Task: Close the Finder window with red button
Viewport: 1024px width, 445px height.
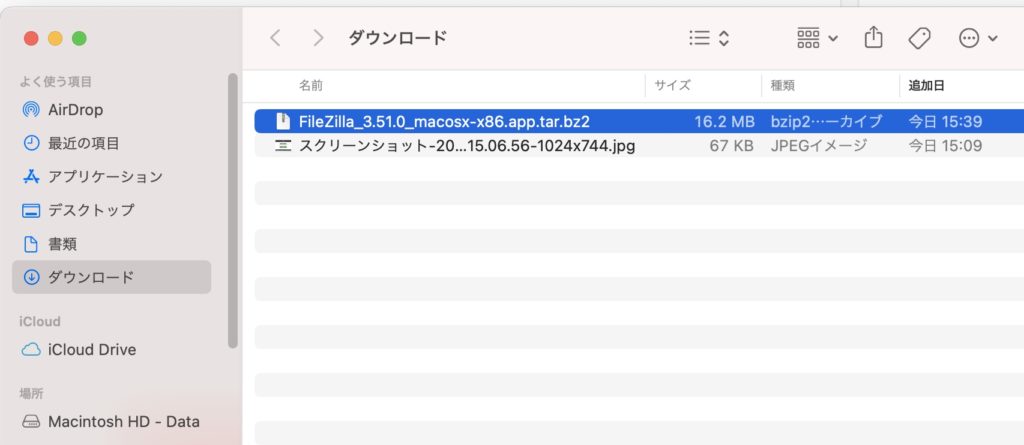Action: (31, 39)
